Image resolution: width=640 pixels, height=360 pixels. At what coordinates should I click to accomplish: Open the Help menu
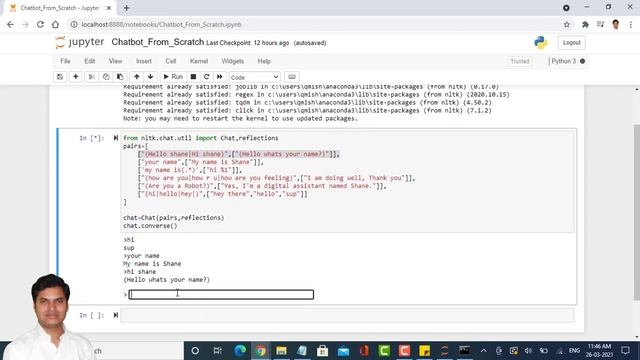click(264, 61)
